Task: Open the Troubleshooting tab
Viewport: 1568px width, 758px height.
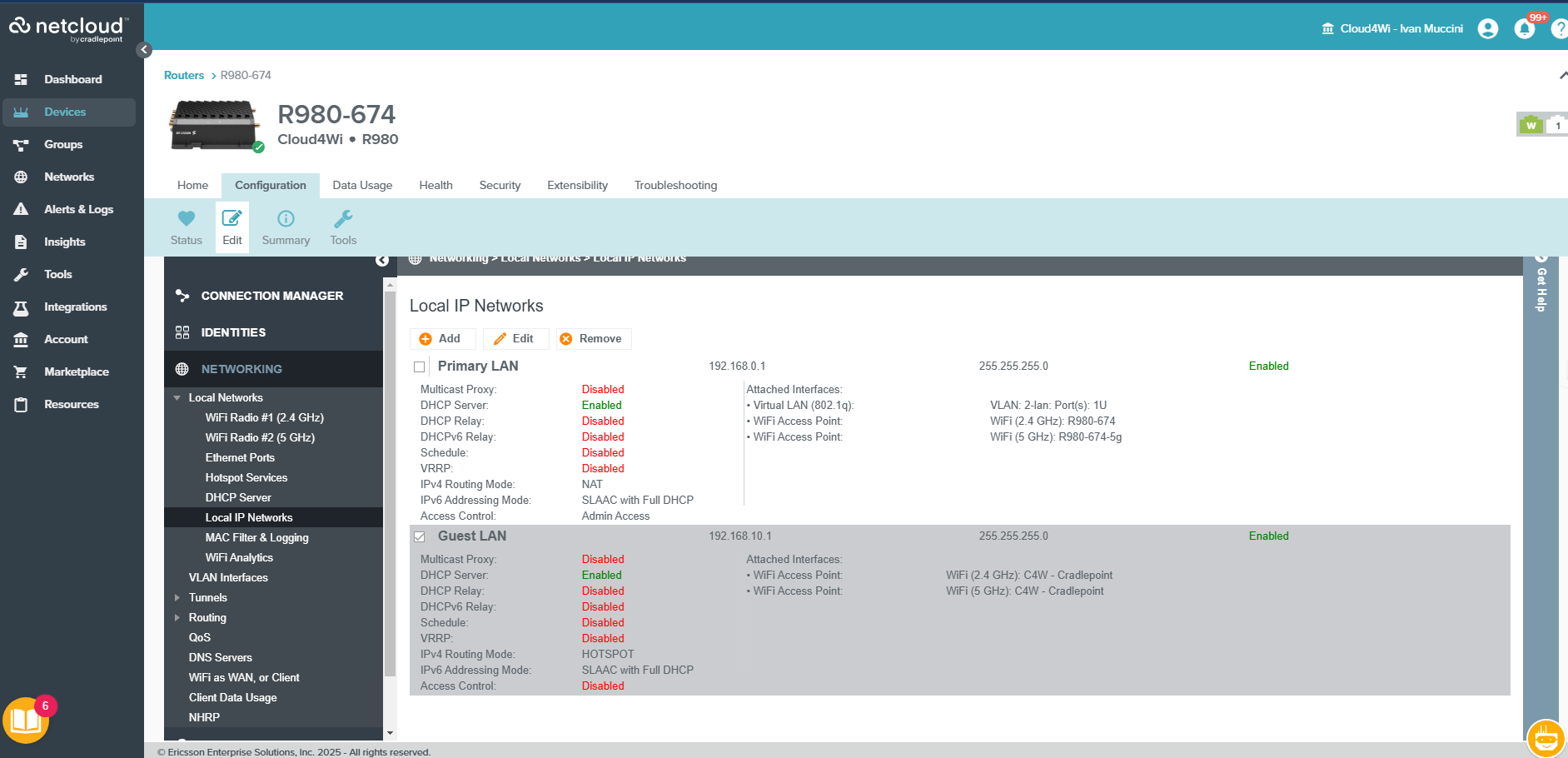Action: coord(675,185)
